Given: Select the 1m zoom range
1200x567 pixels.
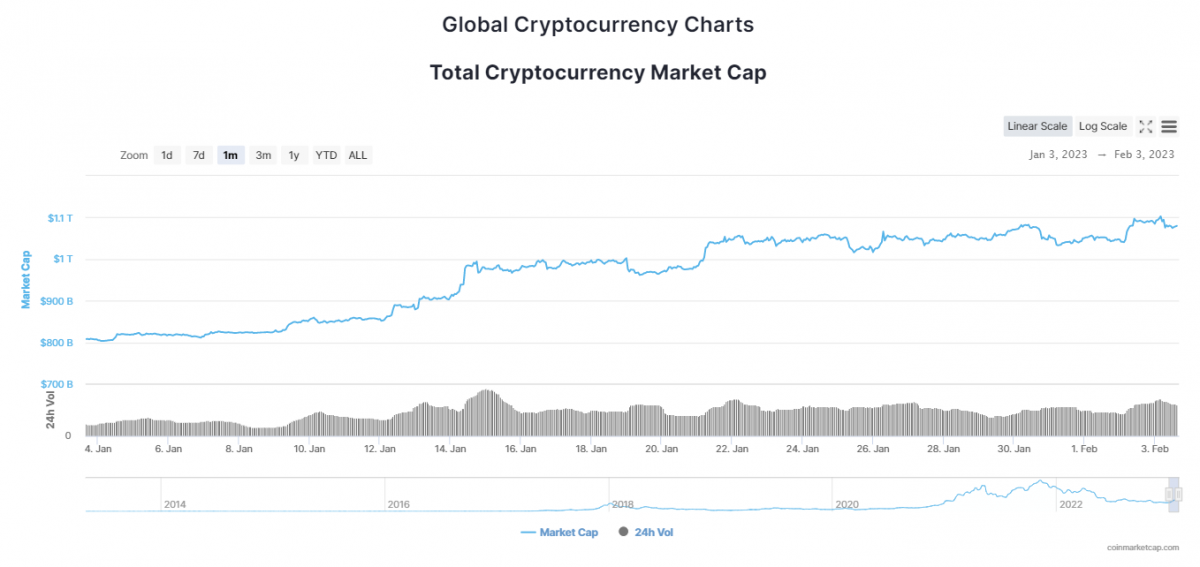Looking at the screenshot, I should 231,155.
